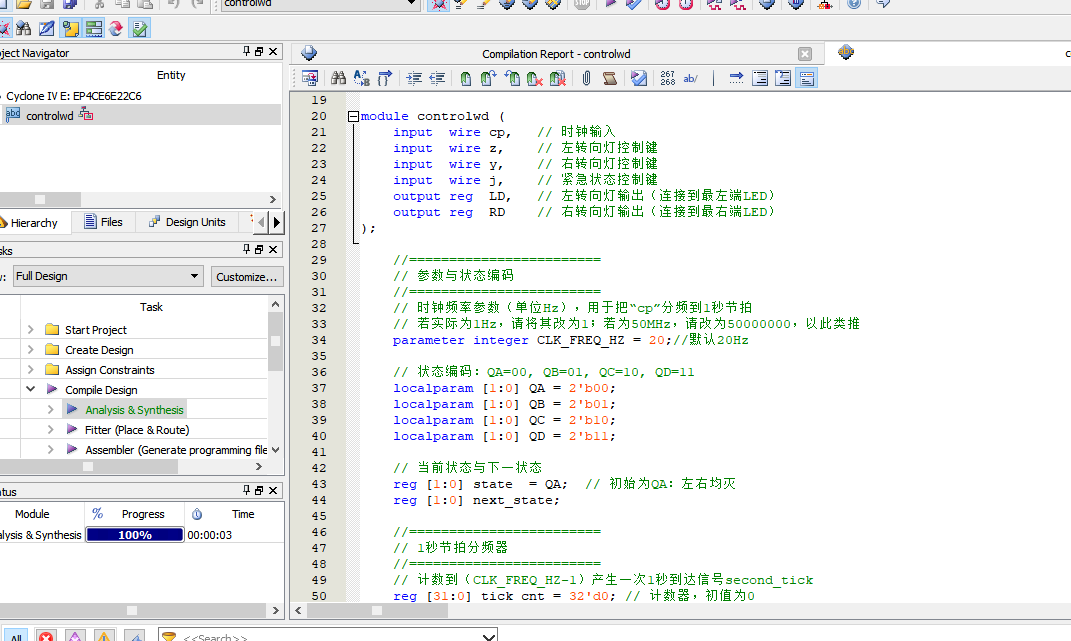Click the second page outline icon left of the highlighted one
This screenshot has width=1071, height=641.
click(x=760, y=78)
